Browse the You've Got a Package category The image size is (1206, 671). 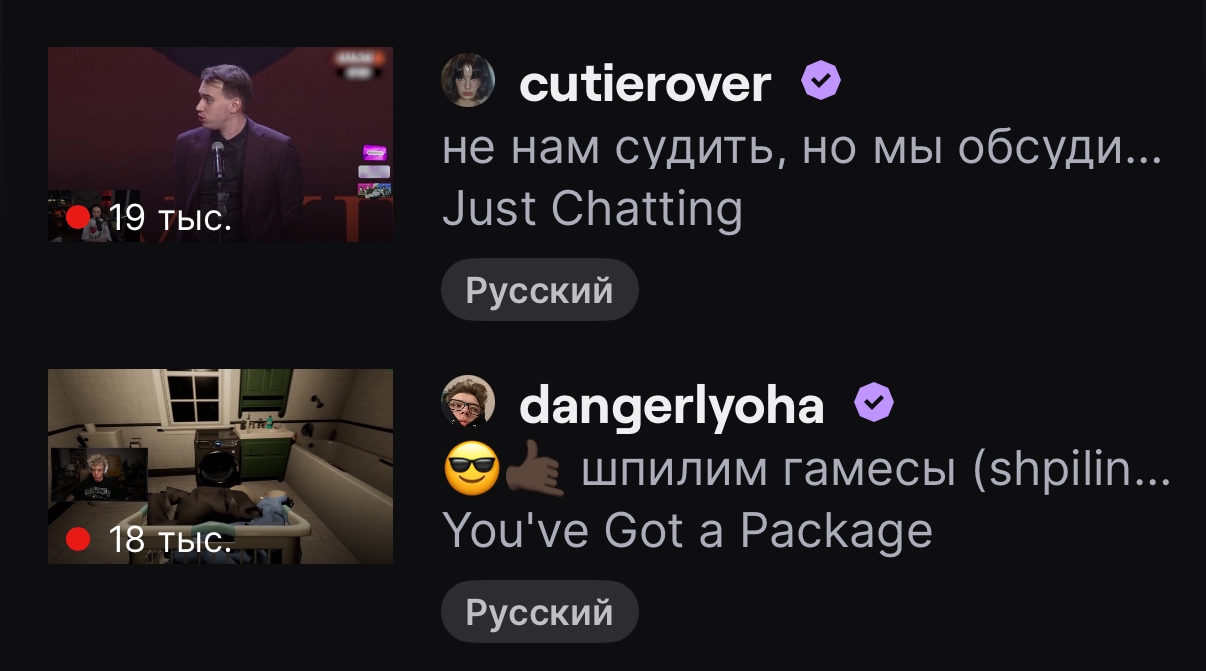(x=687, y=531)
